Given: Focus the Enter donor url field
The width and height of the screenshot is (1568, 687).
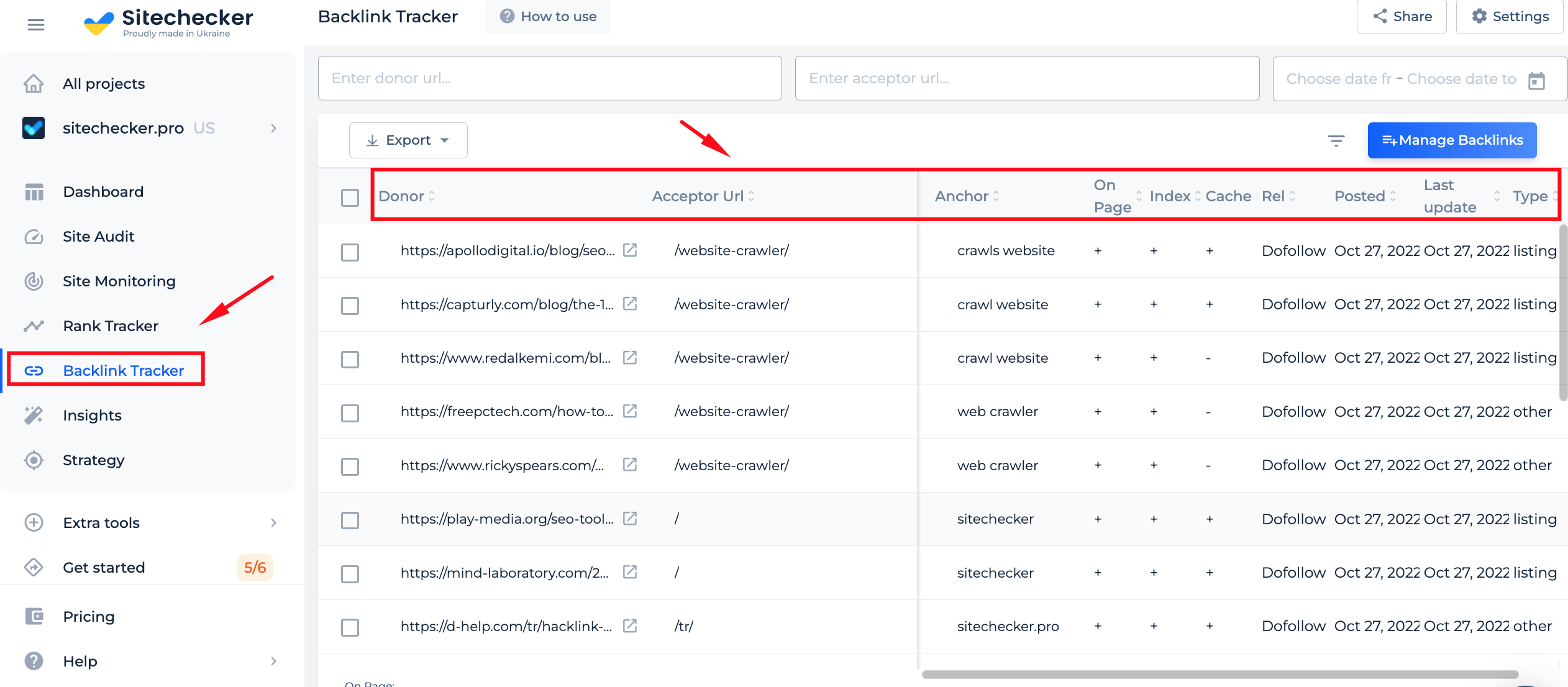Looking at the screenshot, I should [550, 78].
